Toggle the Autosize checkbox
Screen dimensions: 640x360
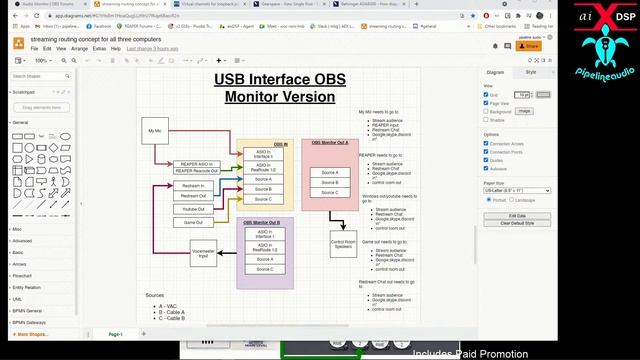486,168
